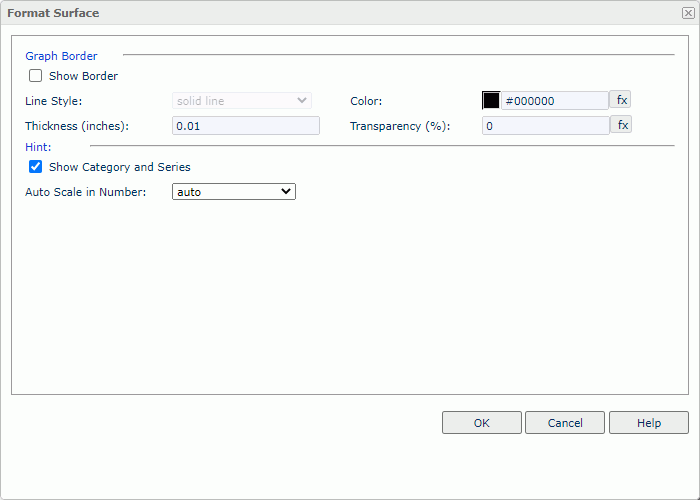This screenshot has width=700, height=500.
Task: Expand the Auto Scale in Number dropdown
Action: (234, 191)
